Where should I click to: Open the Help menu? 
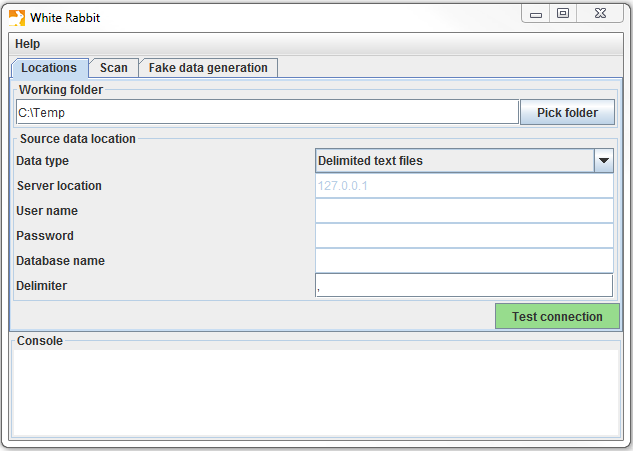point(28,44)
